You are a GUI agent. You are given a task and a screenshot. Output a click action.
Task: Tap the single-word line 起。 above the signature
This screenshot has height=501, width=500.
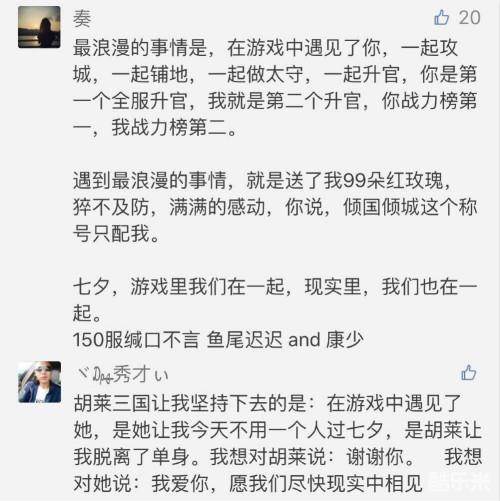[87, 313]
